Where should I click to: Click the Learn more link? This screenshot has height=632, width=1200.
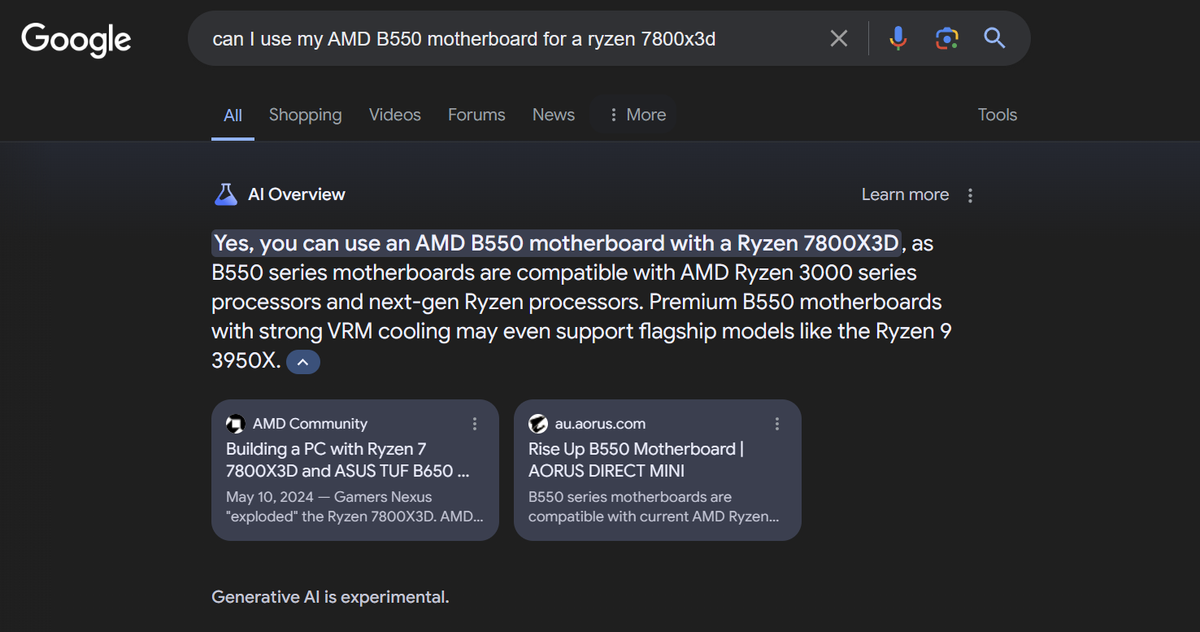905,194
